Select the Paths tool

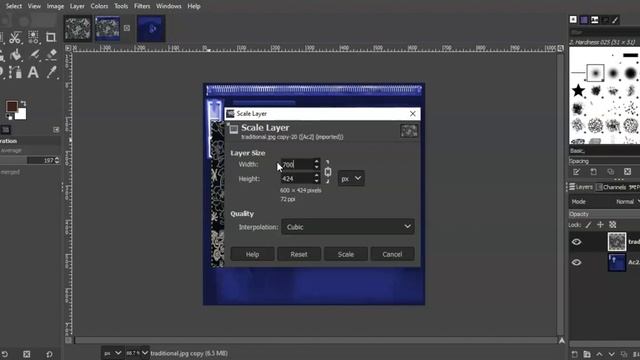(x=16, y=72)
